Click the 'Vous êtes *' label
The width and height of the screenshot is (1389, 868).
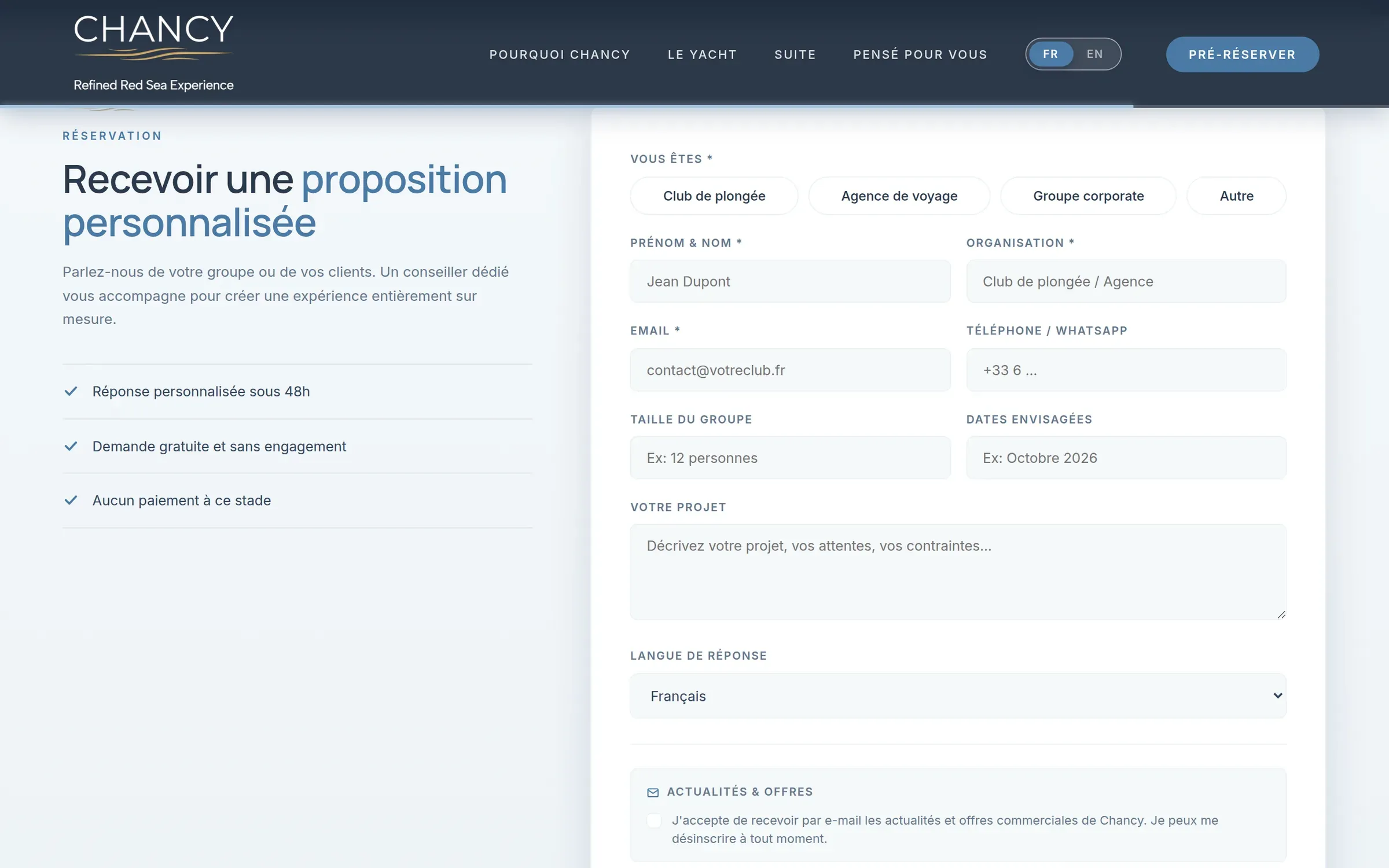pyautogui.click(x=671, y=159)
